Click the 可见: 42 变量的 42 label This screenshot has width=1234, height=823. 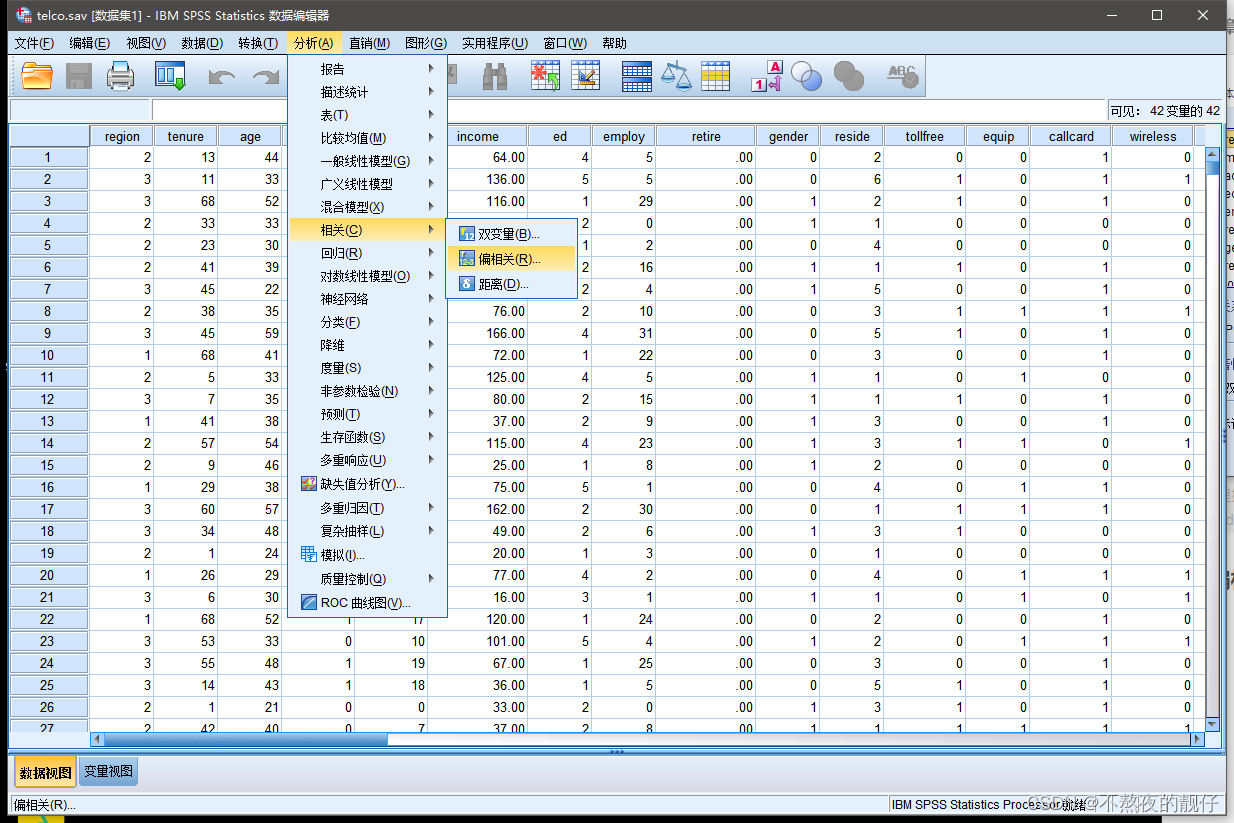click(x=1164, y=111)
